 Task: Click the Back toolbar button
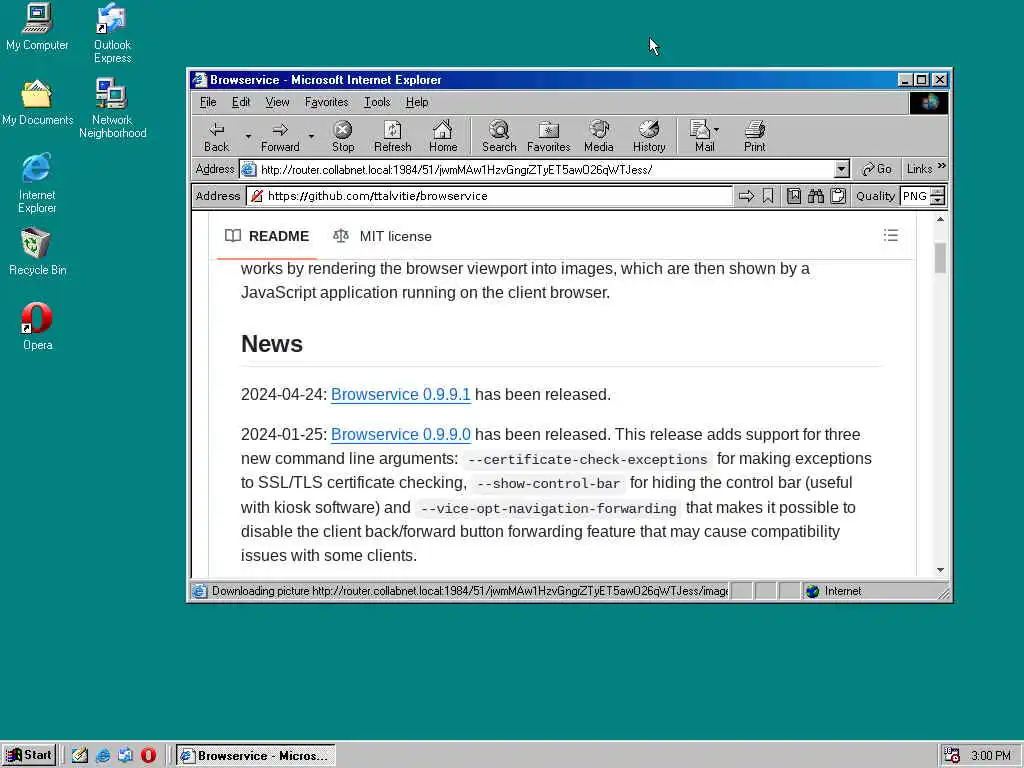(x=216, y=137)
